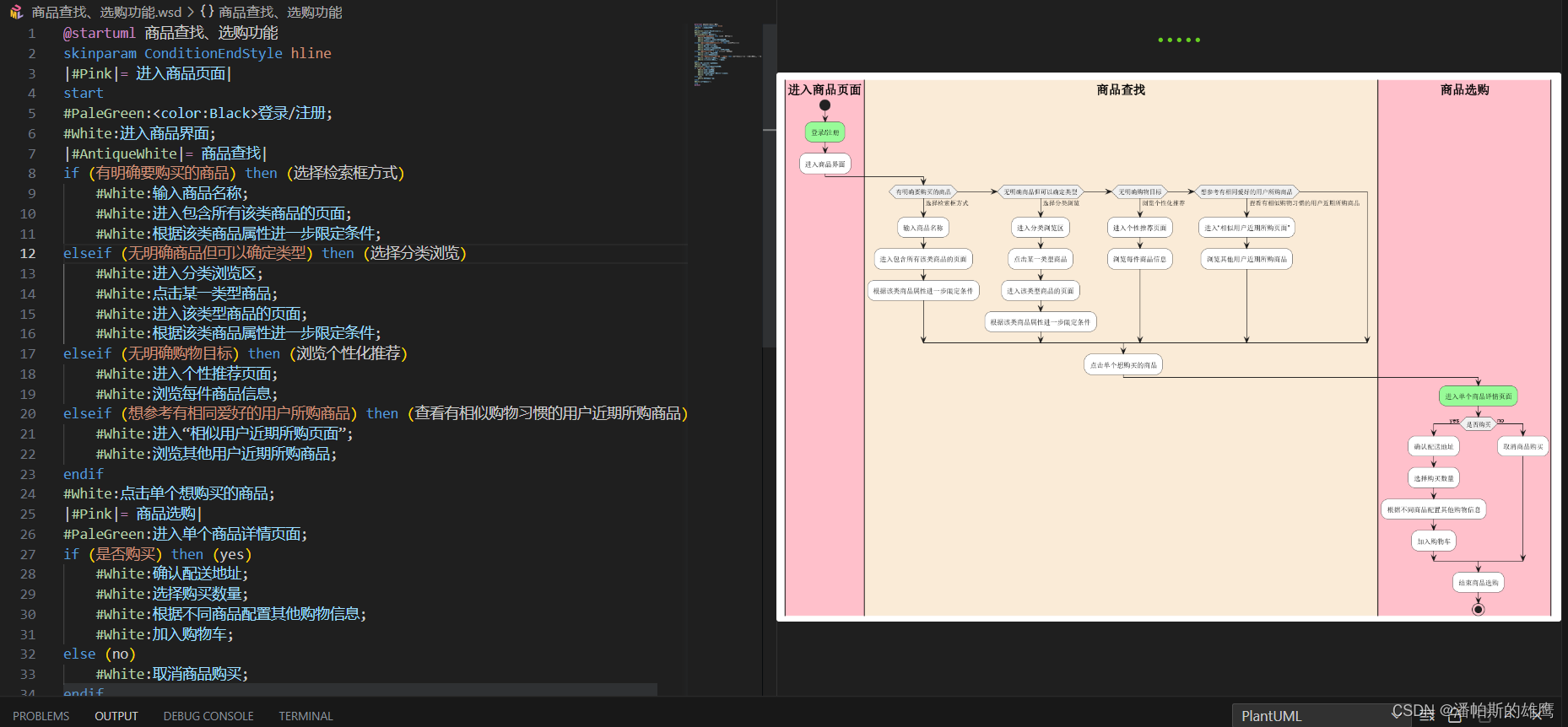Open the DEBUG CONSOLE tab
Viewport: 1568px width, 727px height.
point(208,716)
